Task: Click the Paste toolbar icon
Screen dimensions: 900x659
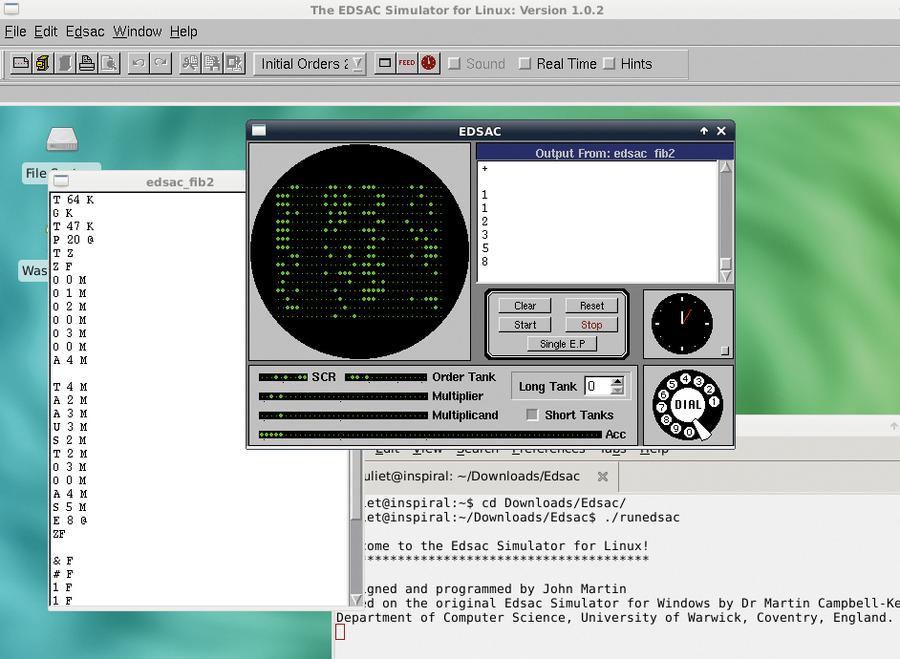Action: click(x=234, y=63)
